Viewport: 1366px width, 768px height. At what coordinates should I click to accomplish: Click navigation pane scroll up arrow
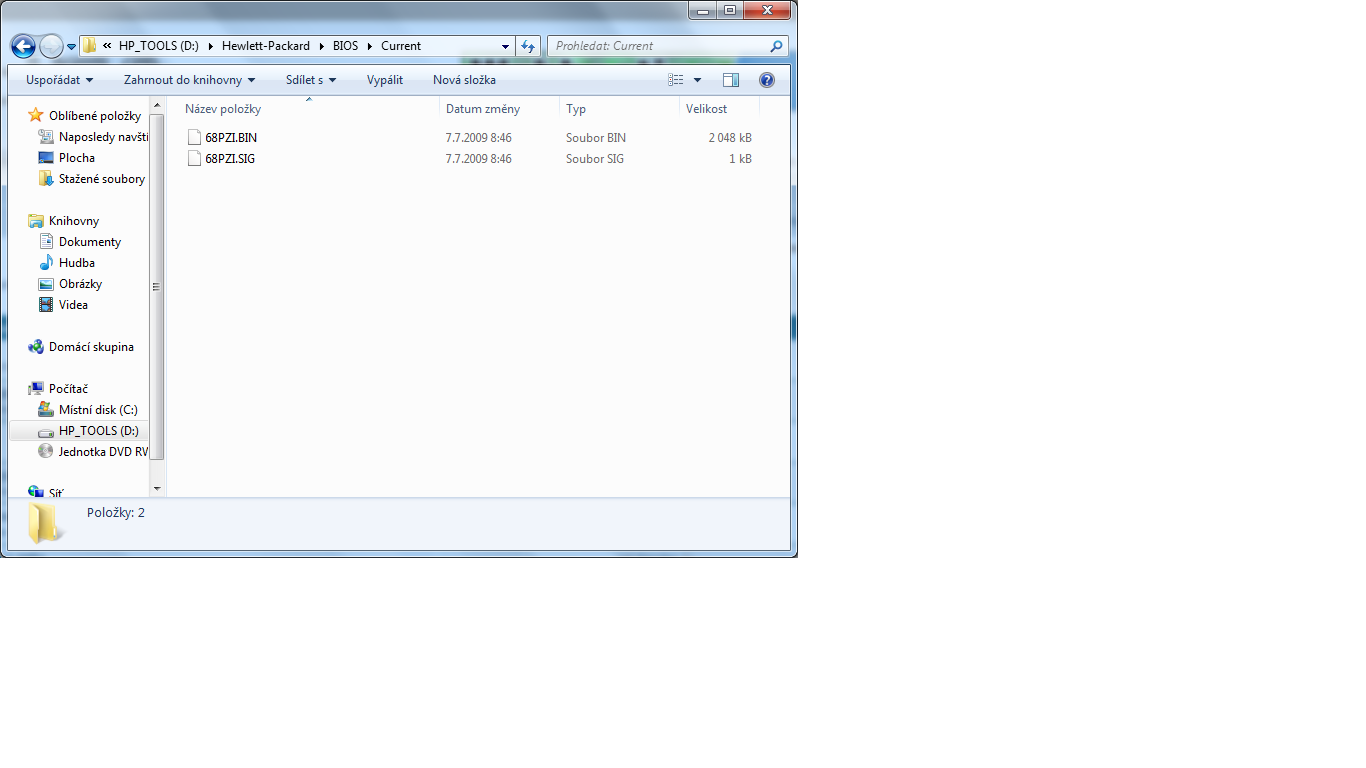(157, 105)
